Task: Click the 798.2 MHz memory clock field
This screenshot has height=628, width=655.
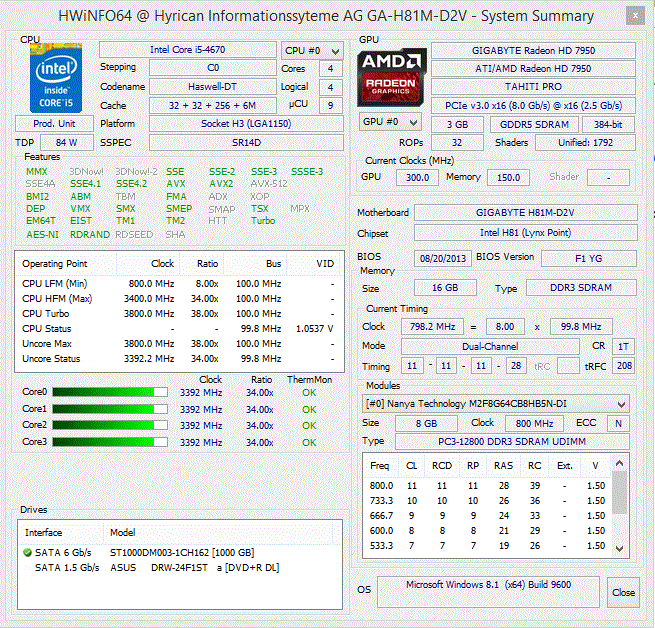Action: (432, 326)
